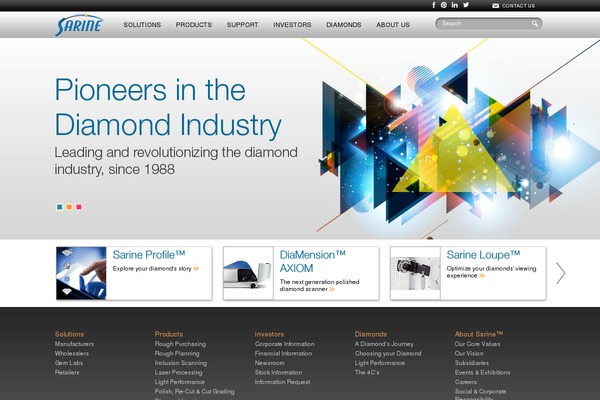
Task: Open footer Newsroom link
Action: [x=270, y=363]
